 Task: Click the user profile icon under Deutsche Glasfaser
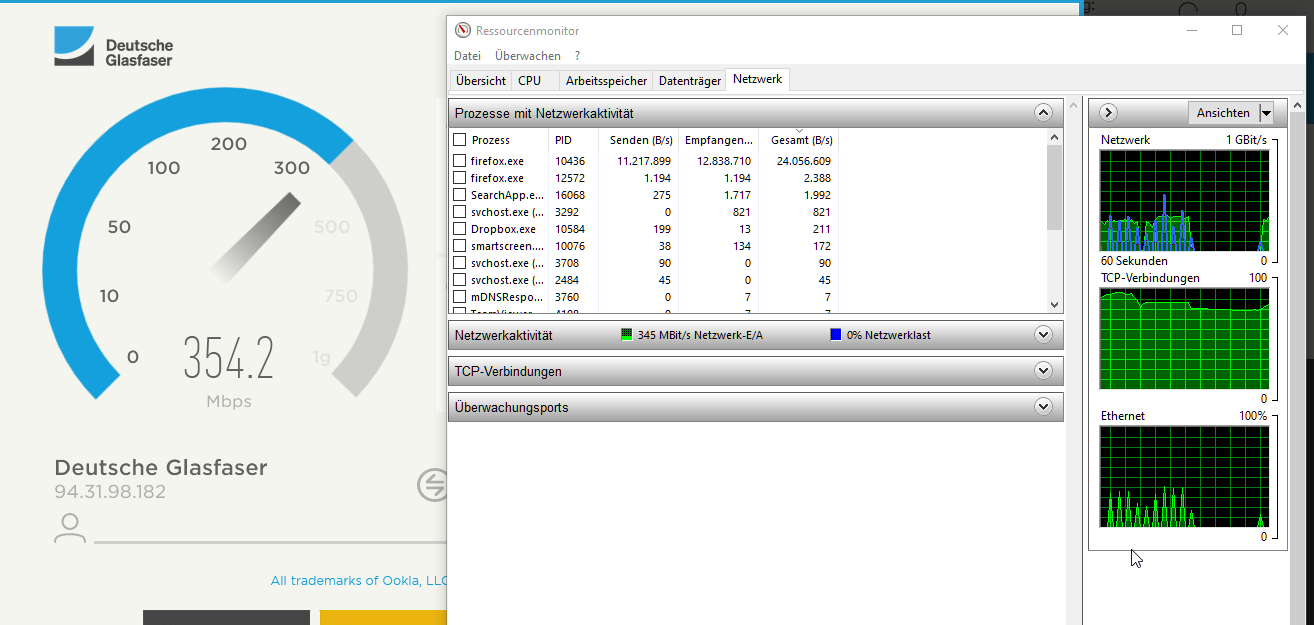point(70,528)
